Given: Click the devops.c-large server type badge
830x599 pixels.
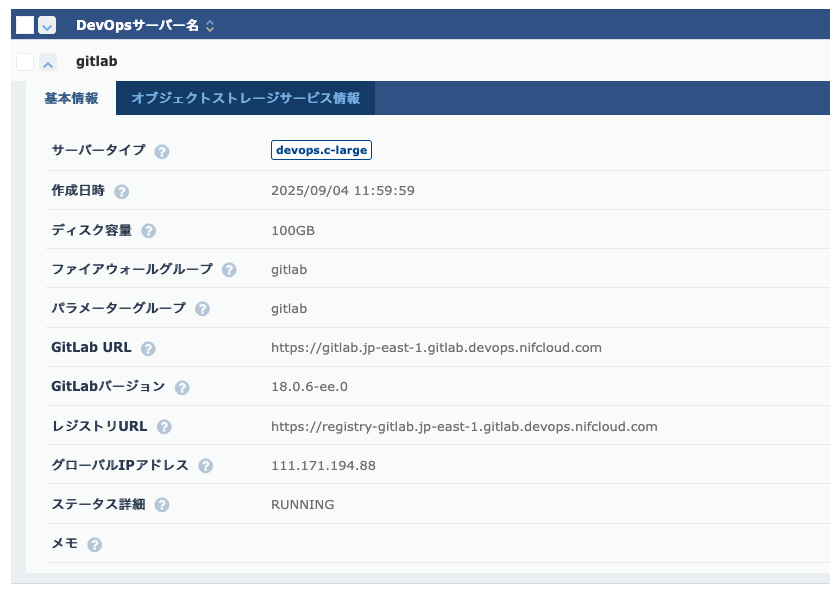Looking at the screenshot, I should click(x=321, y=150).
